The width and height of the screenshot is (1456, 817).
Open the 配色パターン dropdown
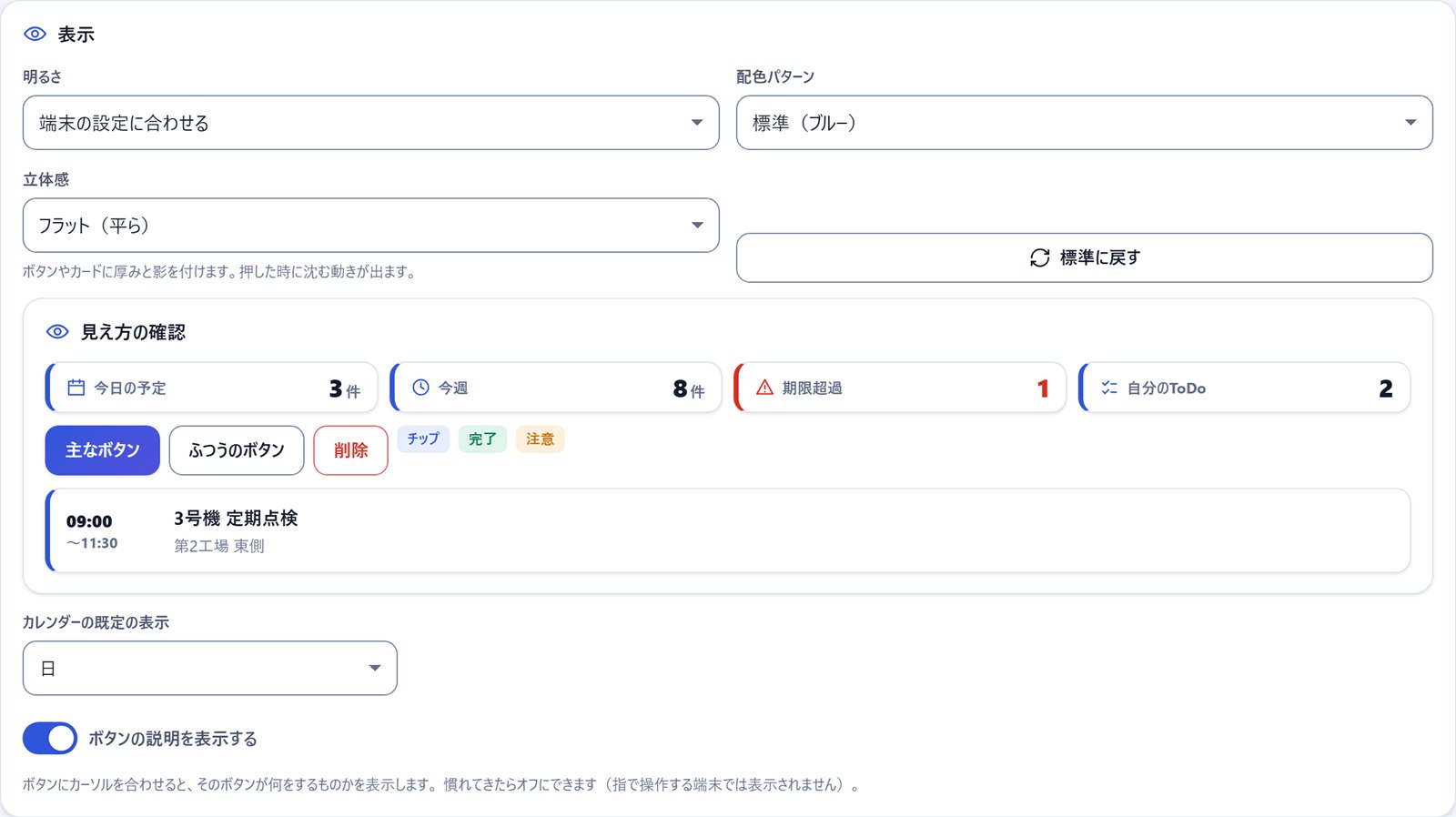[x=1085, y=123]
